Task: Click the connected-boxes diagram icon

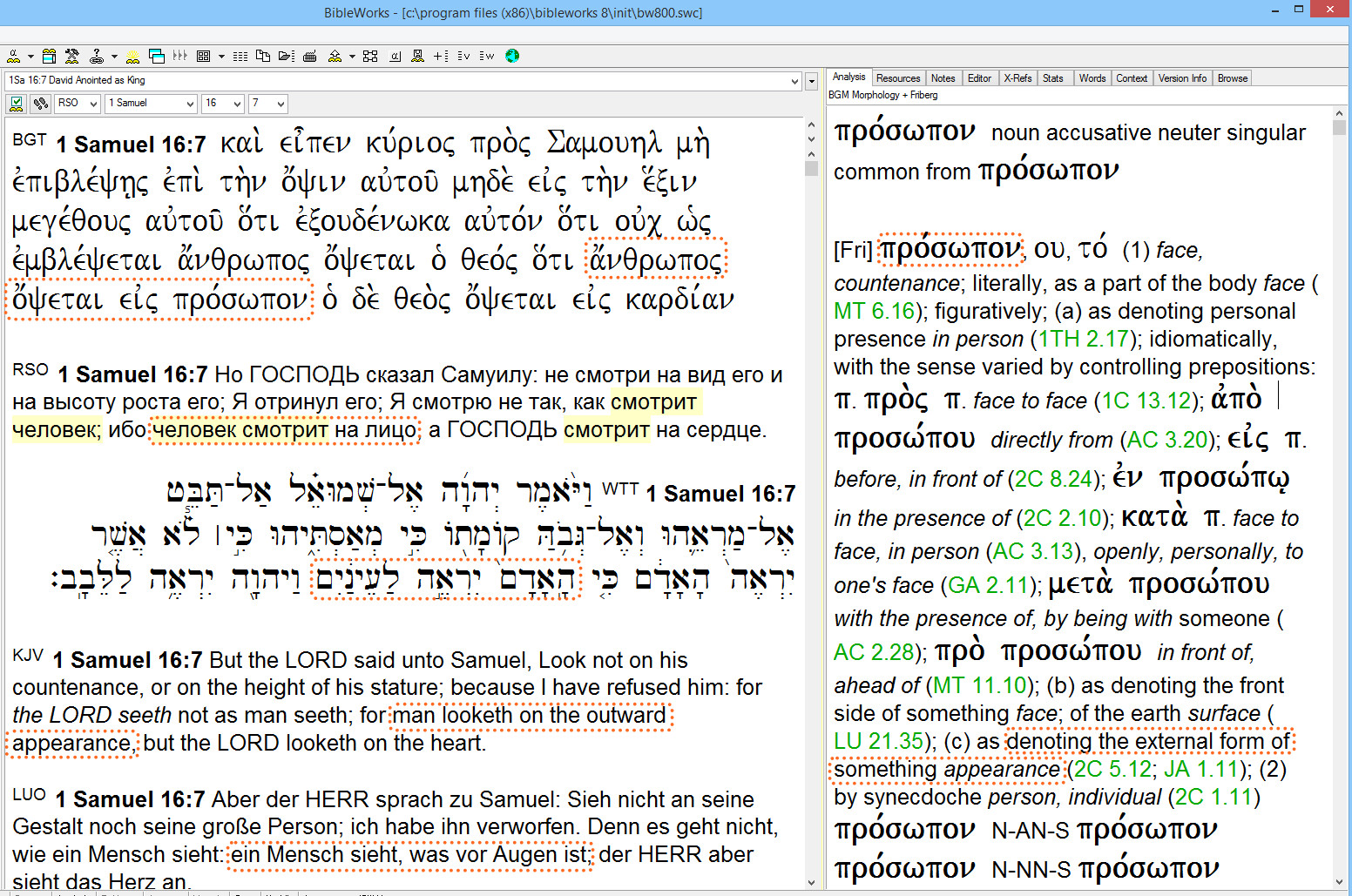Action: (370, 56)
